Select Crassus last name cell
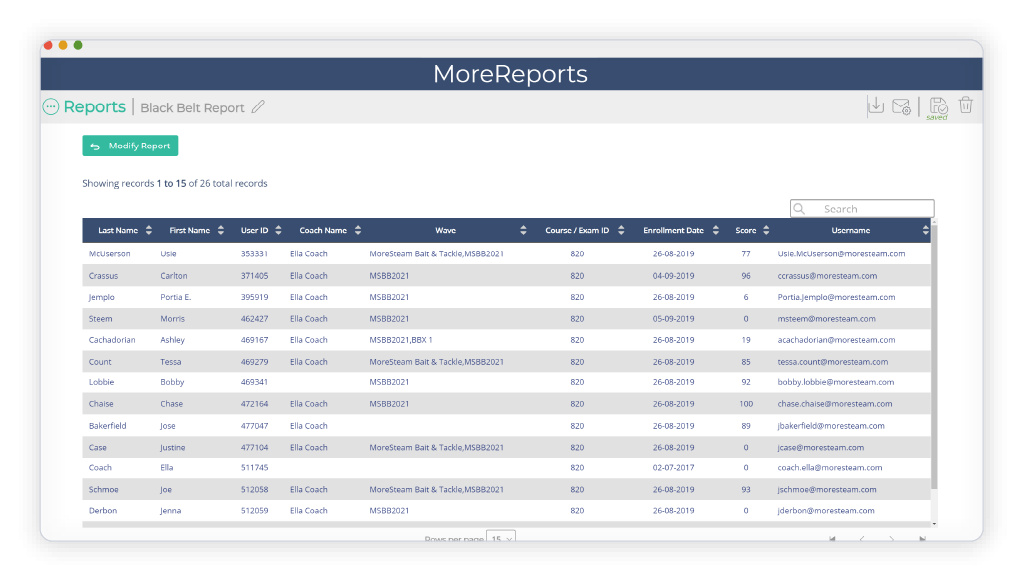1017x575 pixels. point(103,276)
